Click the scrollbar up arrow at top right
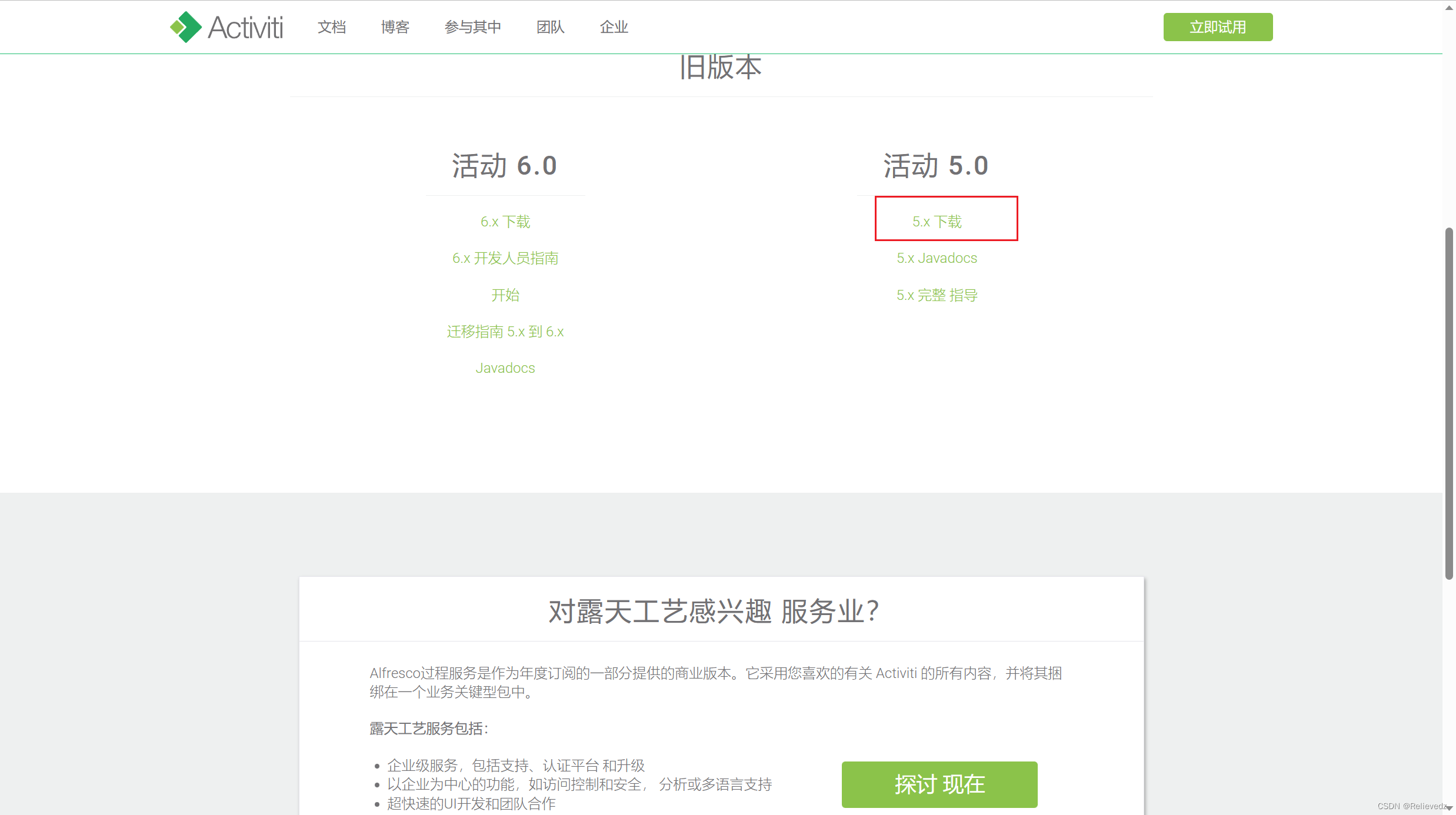The image size is (1456, 815). (1448, 8)
